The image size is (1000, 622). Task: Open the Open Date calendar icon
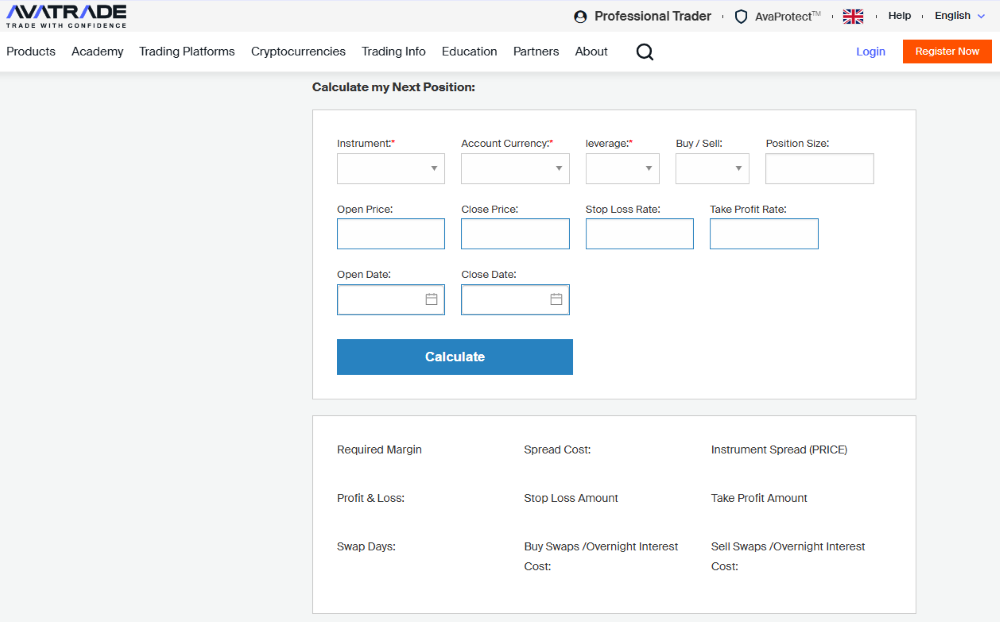click(x=432, y=299)
